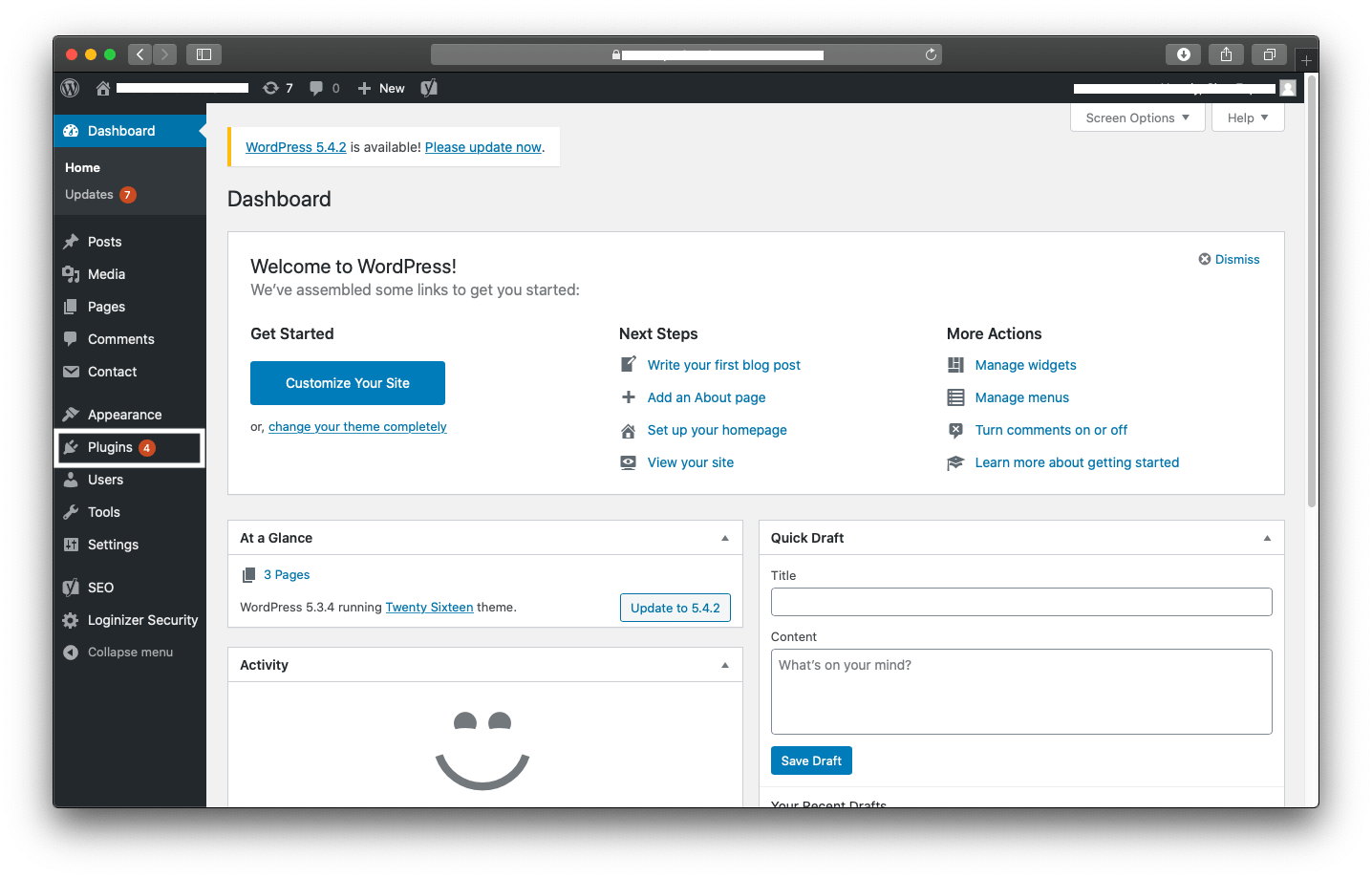Toggle the Safari sidebar button

pyautogui.click(x=204, y=54)
